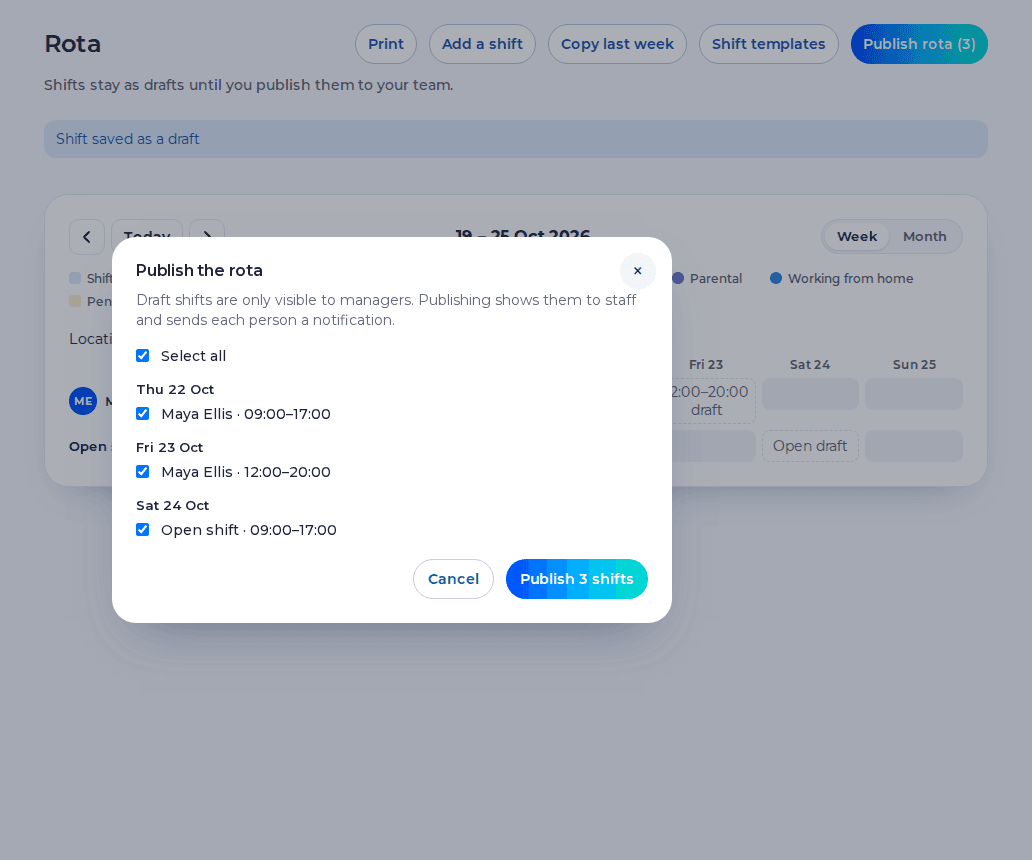Click the empty Saturday 24 cell in Maya's row

coord(810,394)
